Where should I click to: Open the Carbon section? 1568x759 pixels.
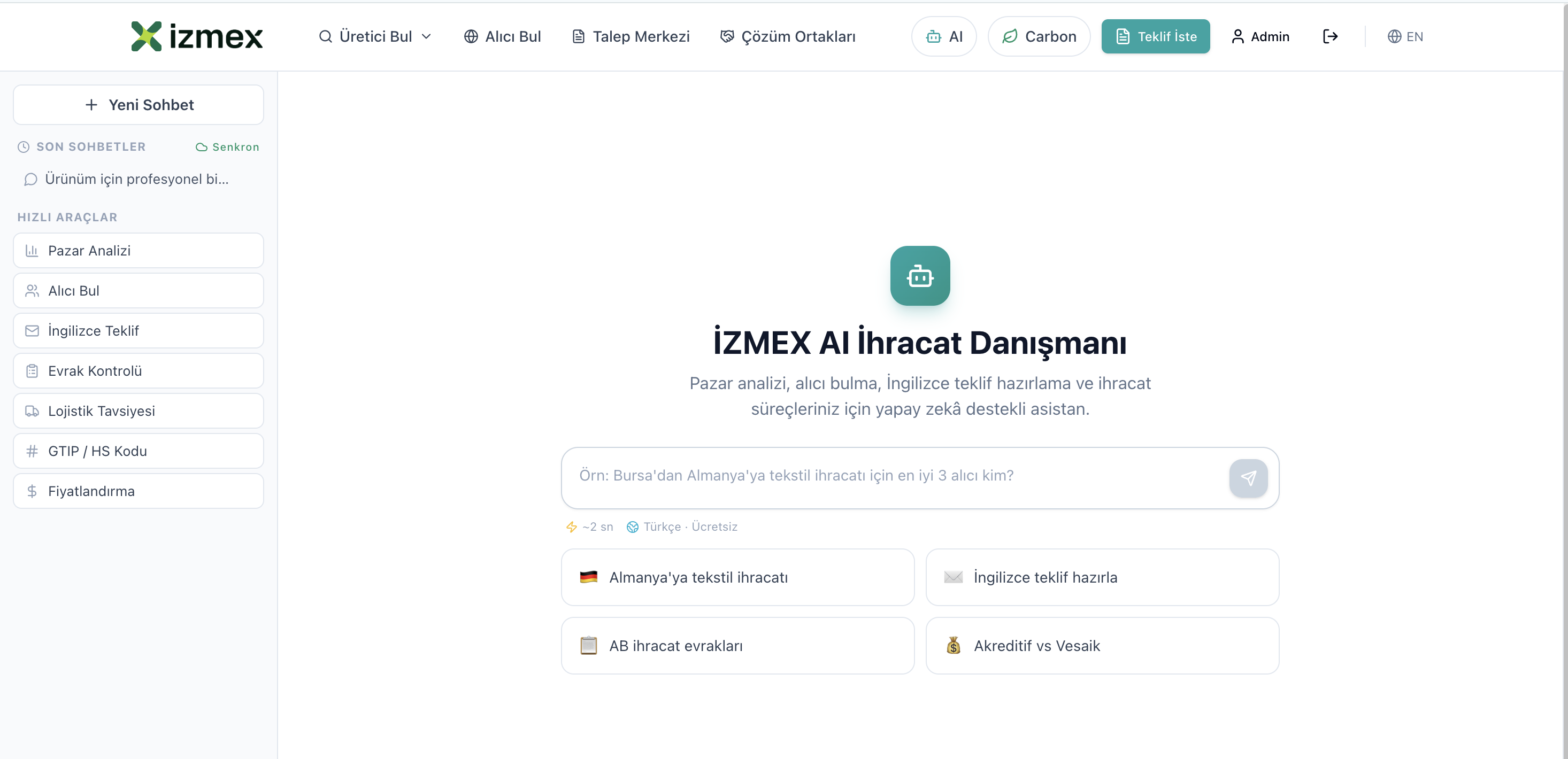click(x=1039, y=36)
